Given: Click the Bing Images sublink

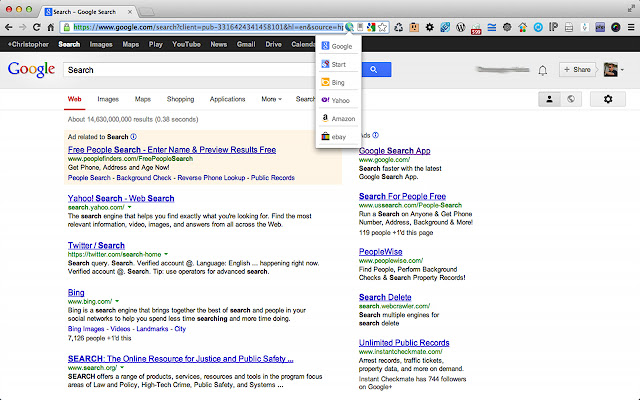Looking at the screenshot, I should (86, 329).
